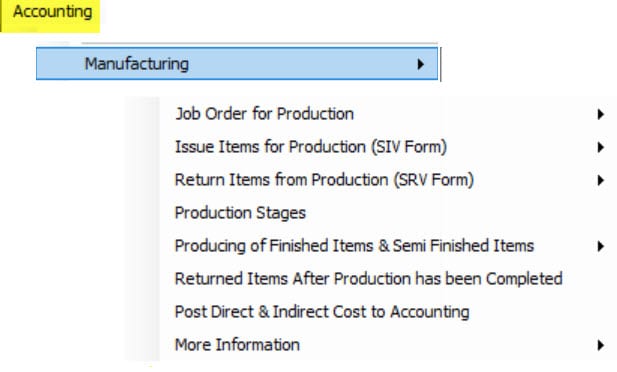The image size is (617, 372).
Task: Open Job Order for Production
Action: pyautogui.click(x=264, y=114)
